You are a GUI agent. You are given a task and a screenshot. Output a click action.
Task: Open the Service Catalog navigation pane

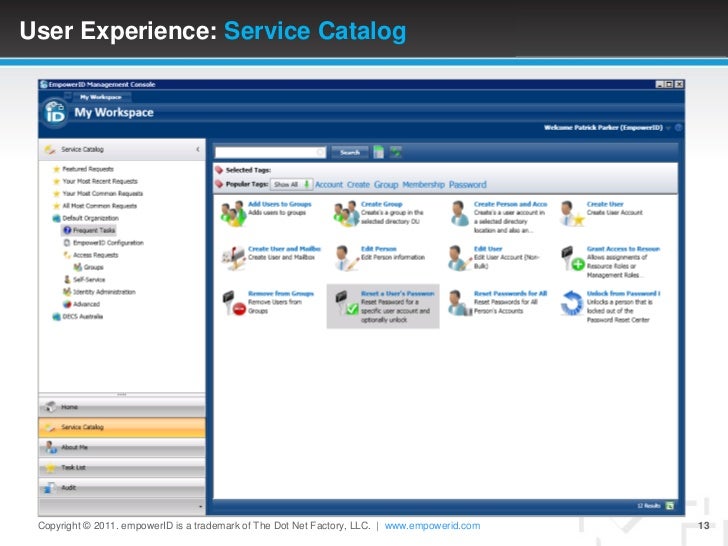pos(122,427)
